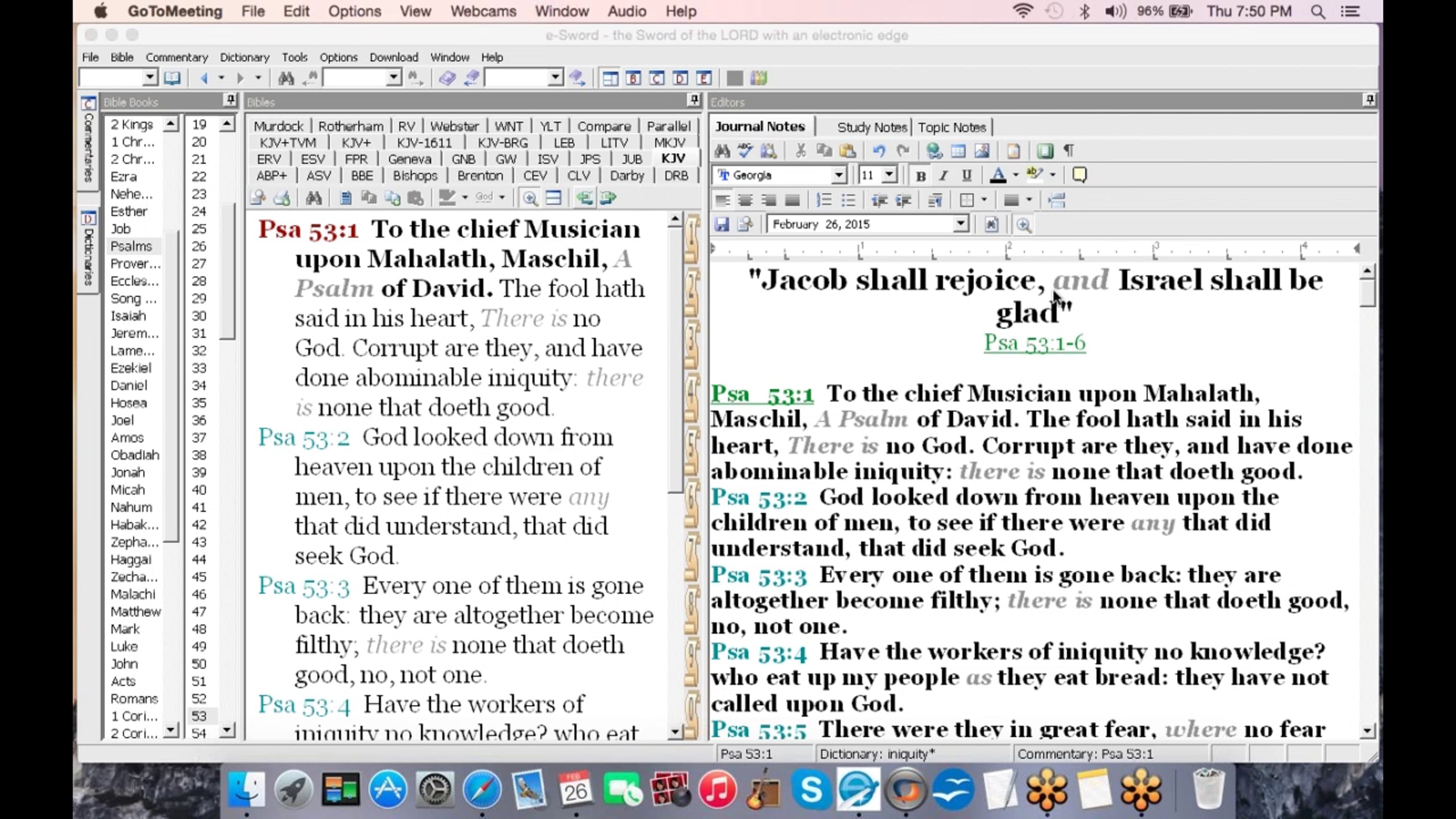This screenshot has height=819, width=1456.
Task: Save journal notes with the floppy icon
Action: (722, 224)
